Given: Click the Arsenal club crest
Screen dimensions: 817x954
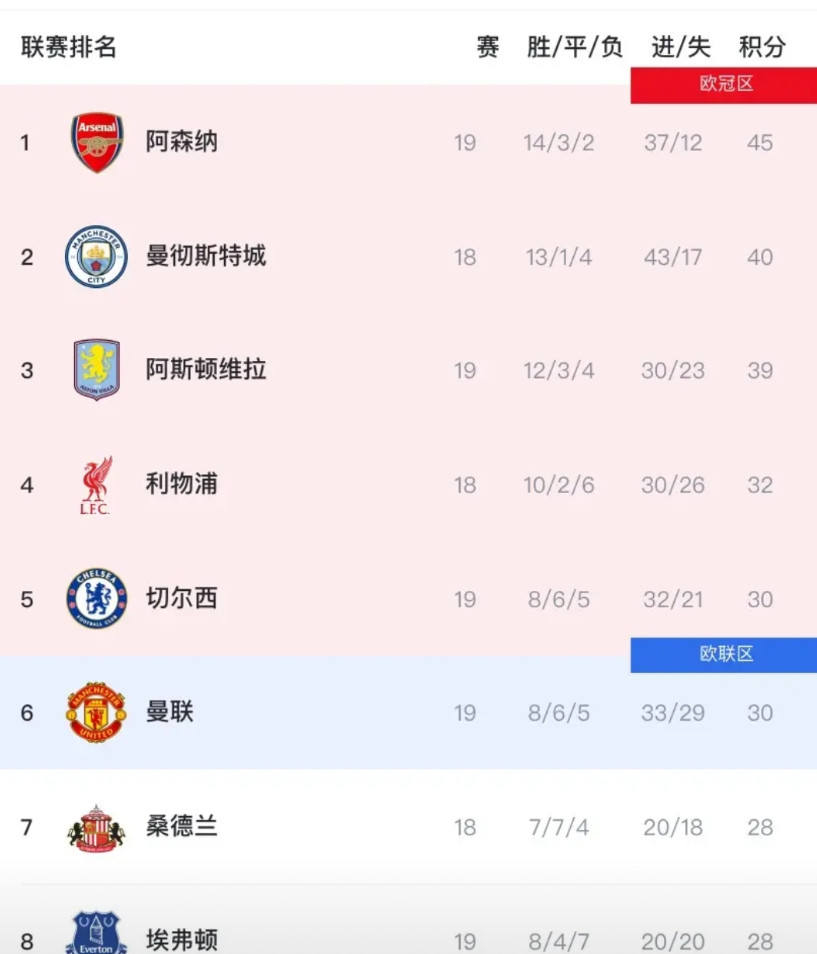Looking at the screenshot, I should [x=96, y=142].
